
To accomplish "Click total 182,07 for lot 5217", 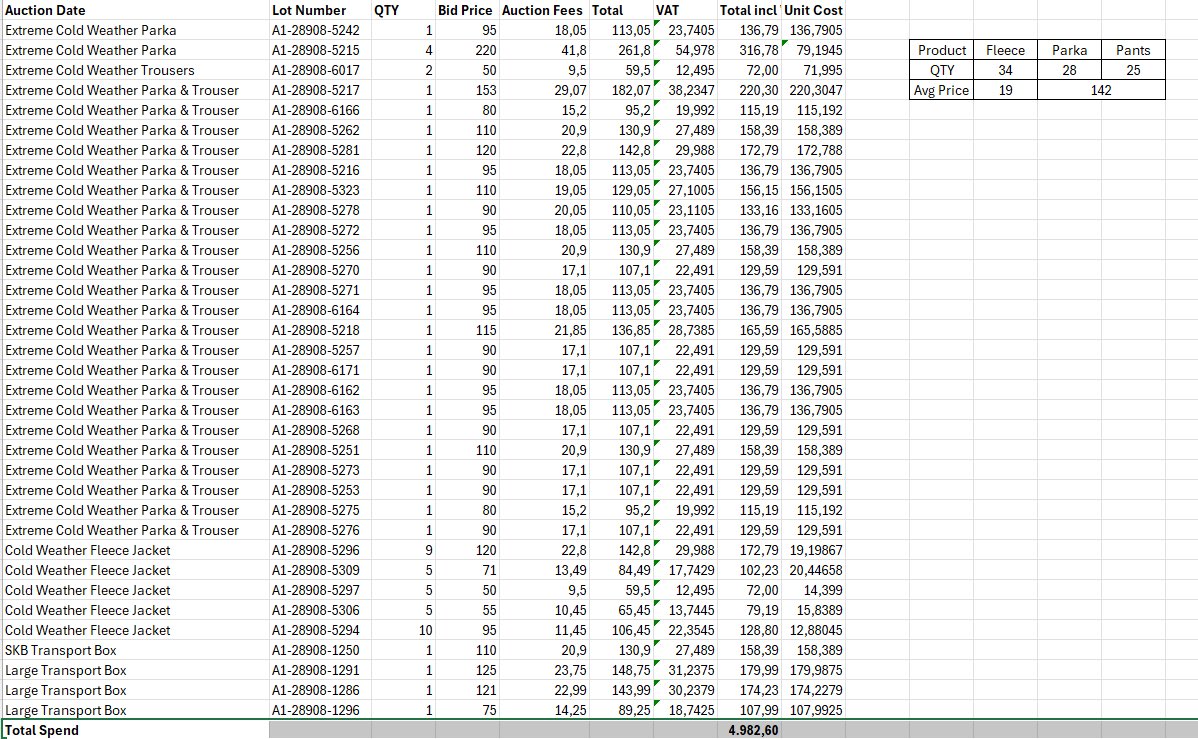I will click(x=621, y=90).
